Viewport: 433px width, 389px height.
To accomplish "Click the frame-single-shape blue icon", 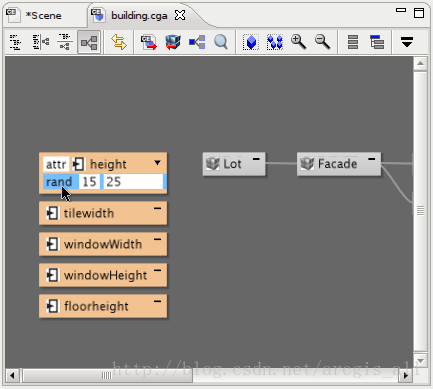I will [251, 42].
